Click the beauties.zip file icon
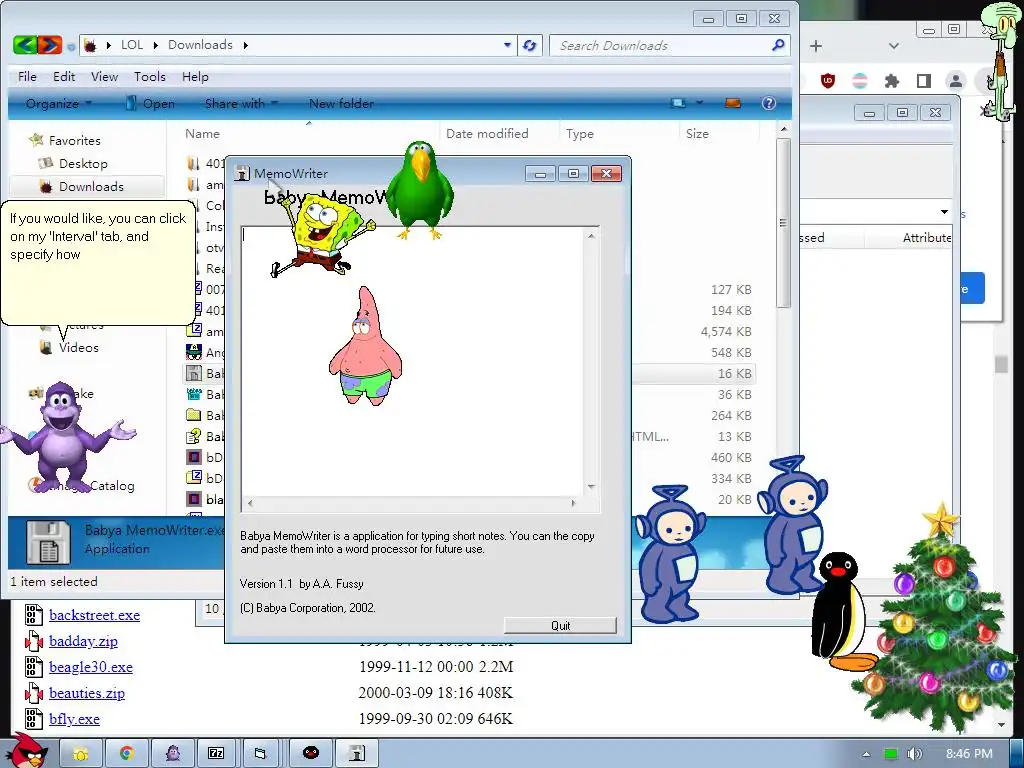This screenshot has height=768, width=1024. click(x=33, y=693)
